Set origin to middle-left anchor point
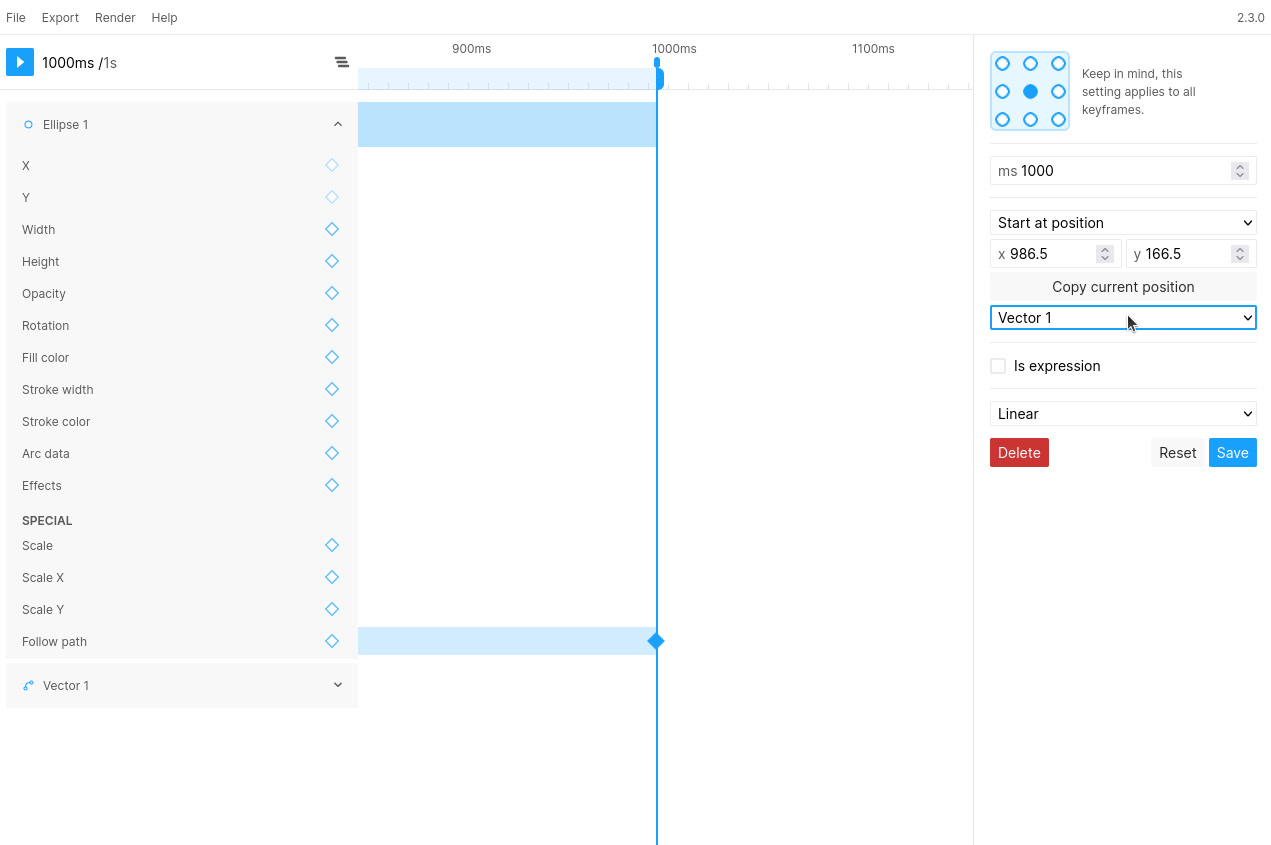This screenshot has height=845, width=1271. coord(1002,92)
